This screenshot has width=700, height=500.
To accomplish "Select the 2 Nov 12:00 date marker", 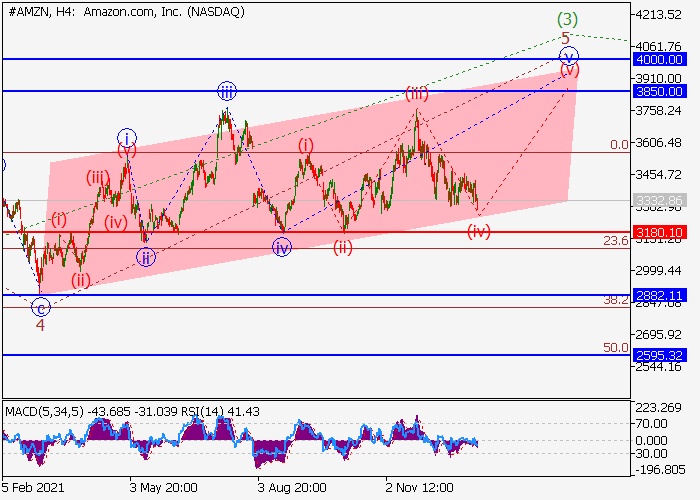I will pos(420,488).
